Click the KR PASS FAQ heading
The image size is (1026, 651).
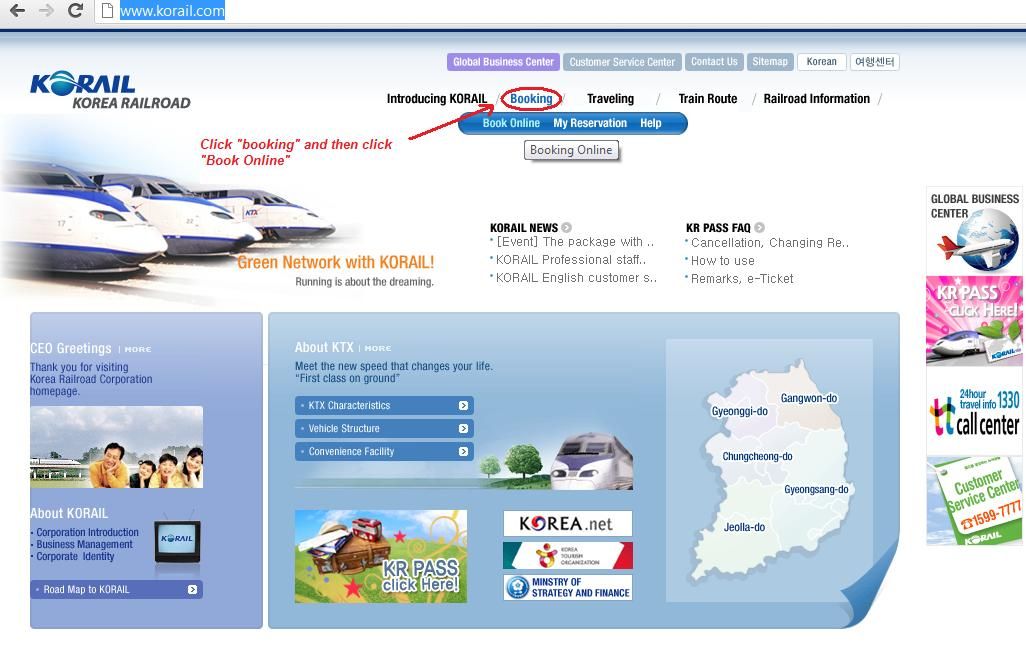[x=718, y=228]
